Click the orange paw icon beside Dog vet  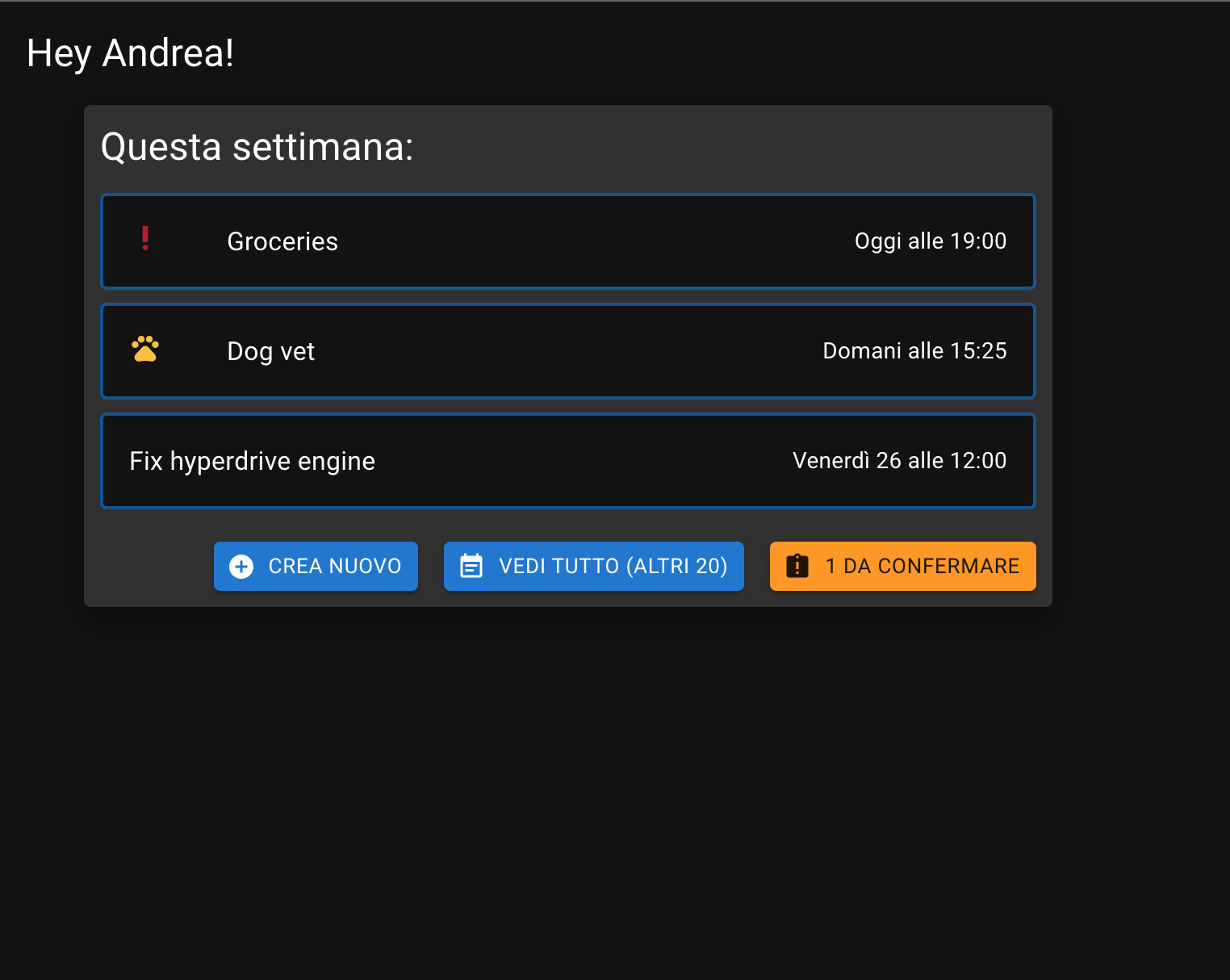tap(145, 349)
